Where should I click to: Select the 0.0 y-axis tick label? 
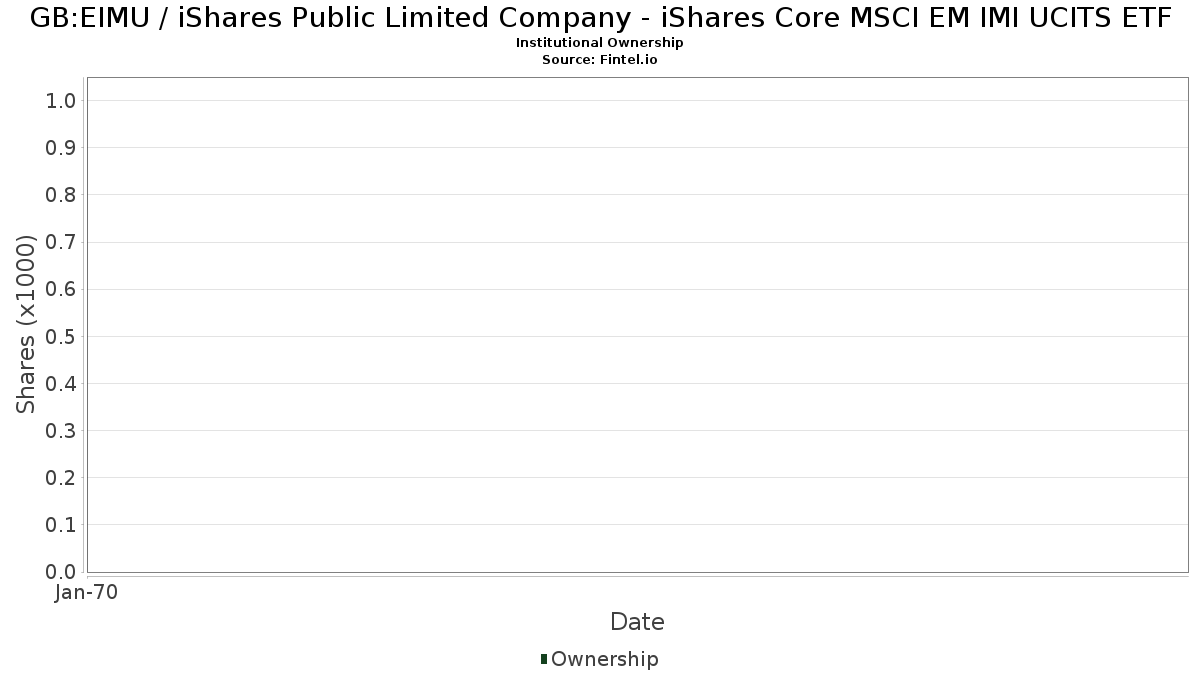click(61, 571)
